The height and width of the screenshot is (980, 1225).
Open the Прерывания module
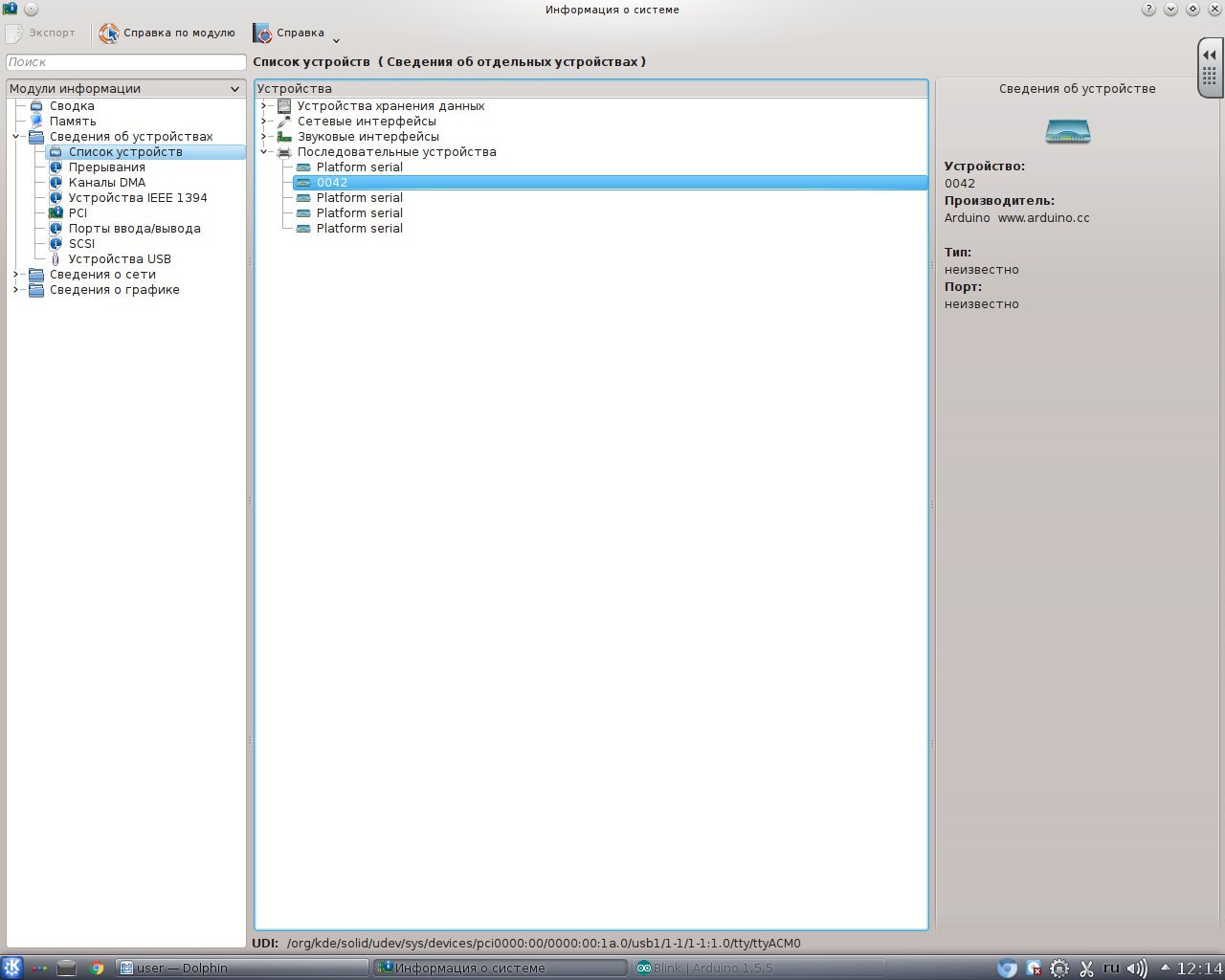pyautogui.click(x=106, y=167)
